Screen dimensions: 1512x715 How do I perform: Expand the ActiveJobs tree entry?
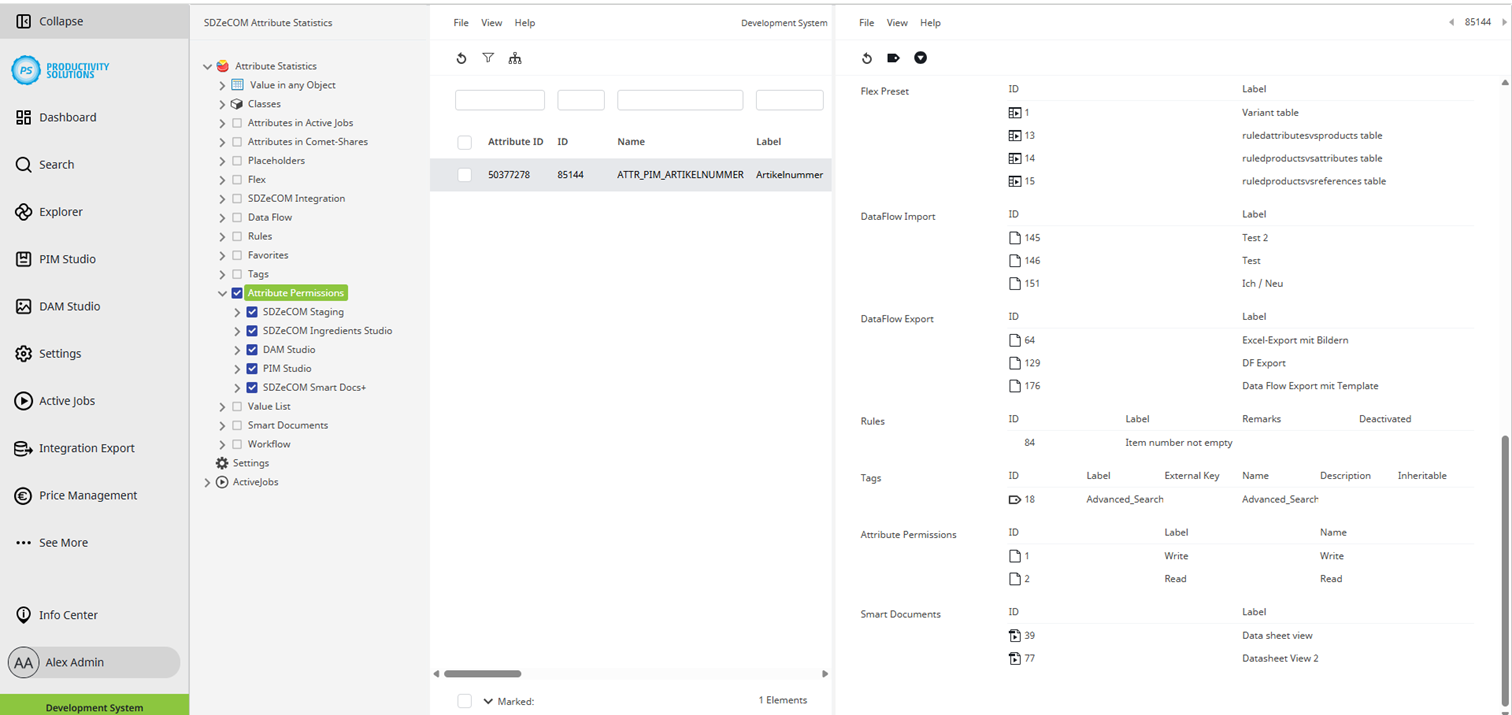(x=208, y=481)
